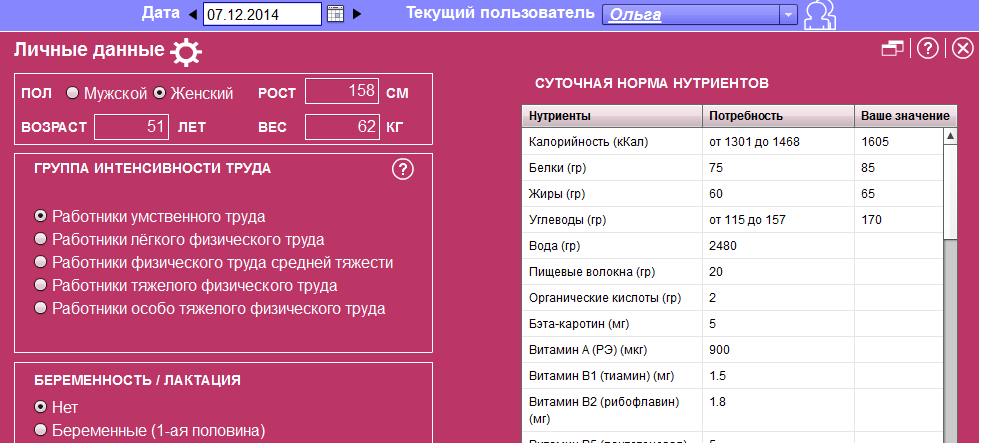Viewport: 986px width, 443px height.
Task: Select Работники лёгкого физического труда
Action: click(40, 239)
